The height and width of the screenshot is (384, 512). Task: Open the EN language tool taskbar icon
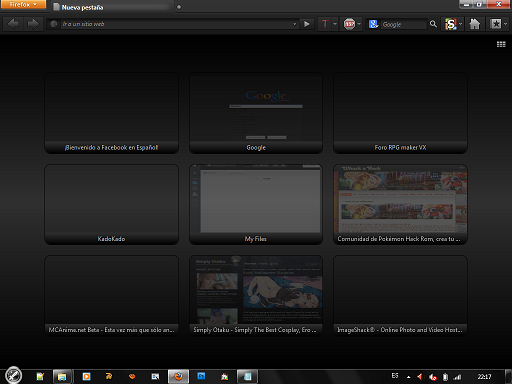coord(155,376)
